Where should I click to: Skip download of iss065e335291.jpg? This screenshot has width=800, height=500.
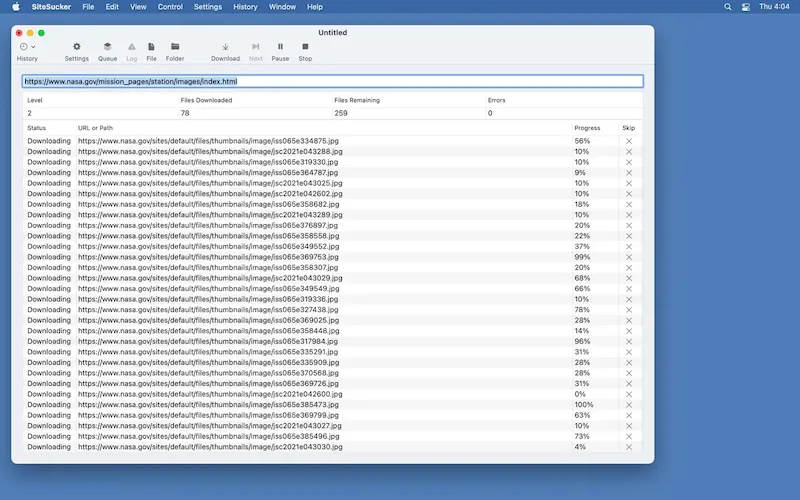(629, 352)
